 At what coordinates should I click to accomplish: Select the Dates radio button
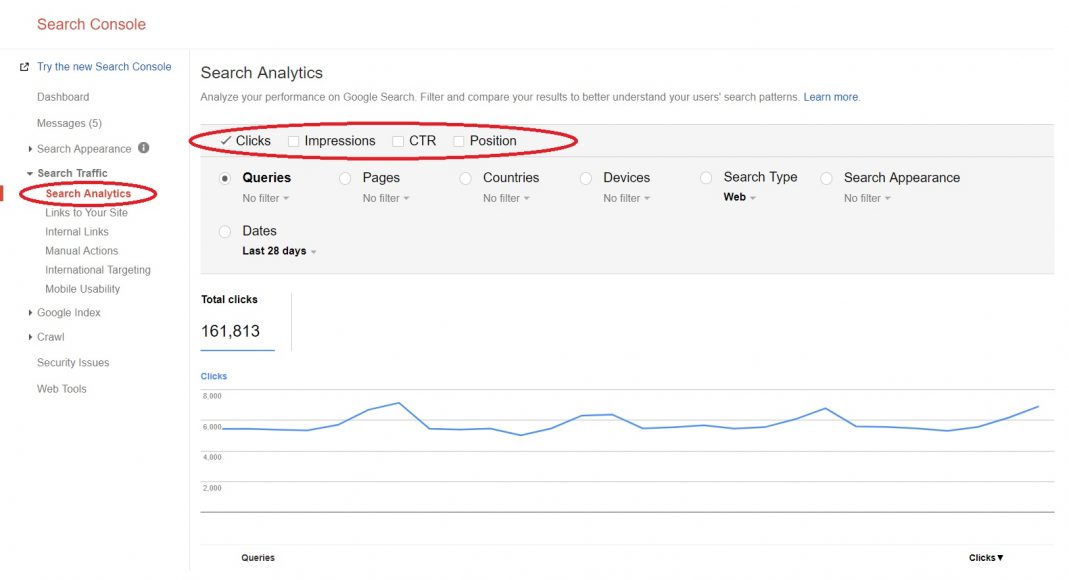coord(225,231)
